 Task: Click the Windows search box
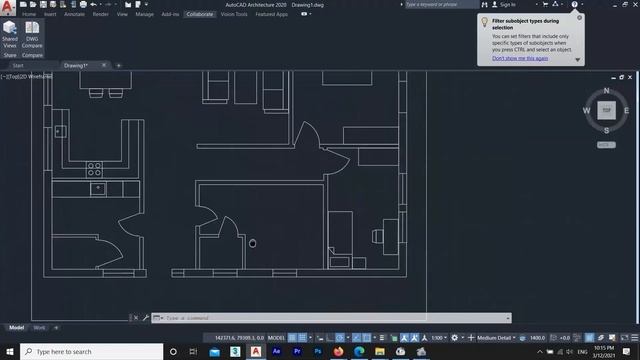(x=91, y=351)
